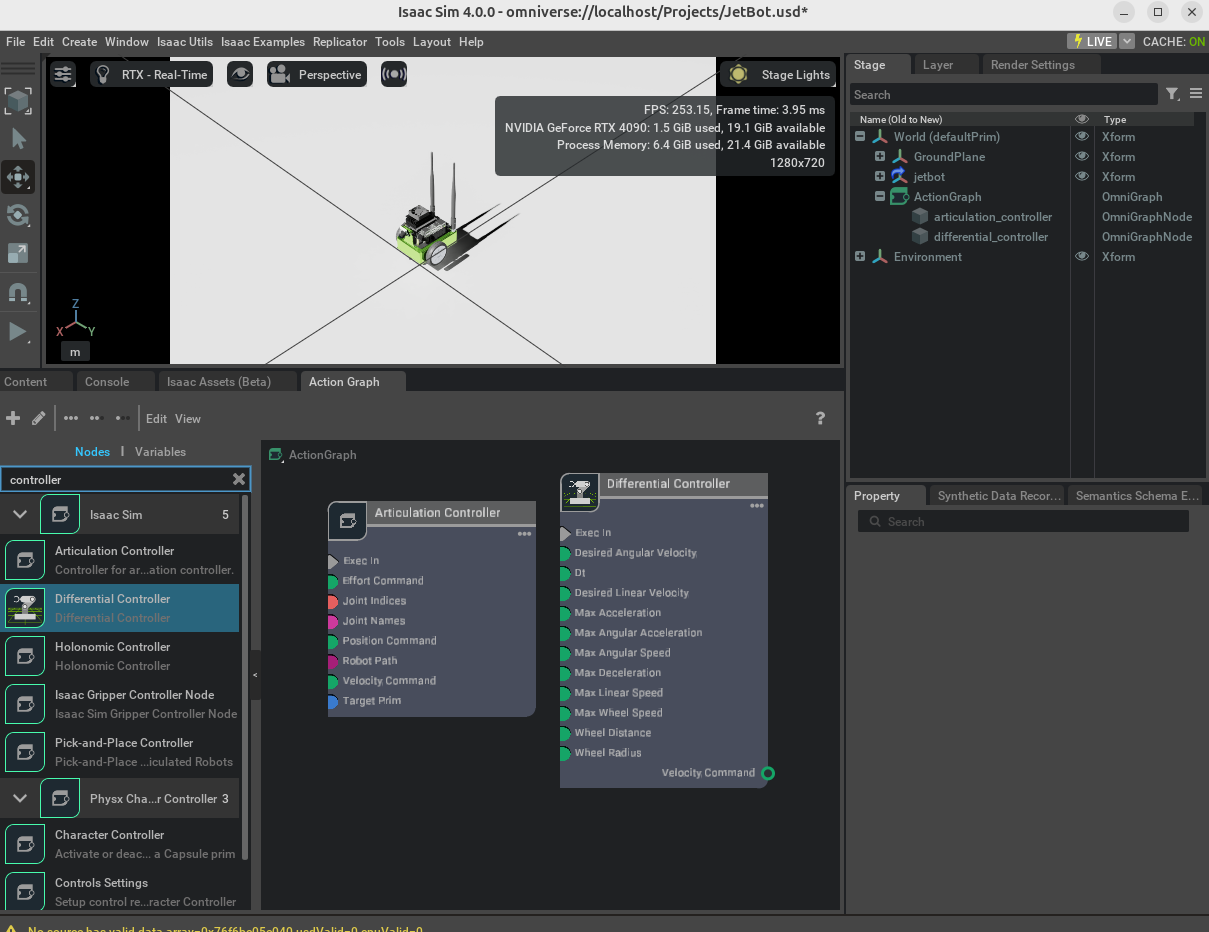Select the arrow select tool
Viewport: 1209px width, 932px height.
pyautogui.click(x=18, y=139)
